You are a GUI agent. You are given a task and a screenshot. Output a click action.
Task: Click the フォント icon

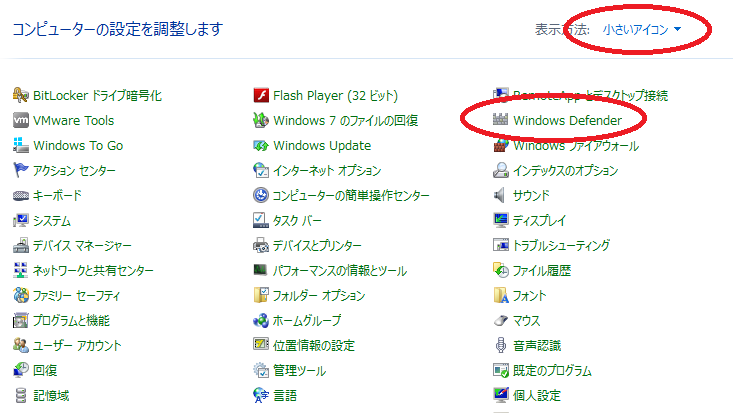pyautogui.click(x=501, y=296)
